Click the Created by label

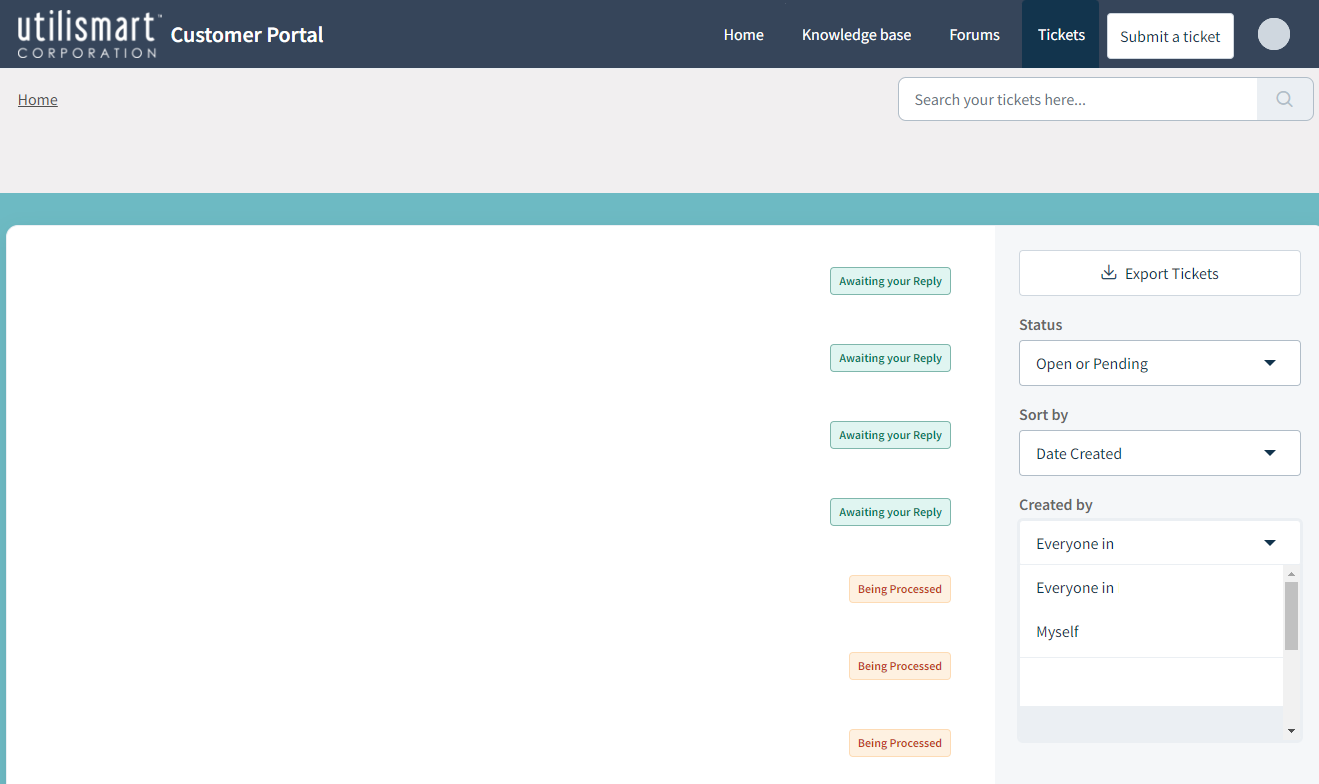(1056, 505)
